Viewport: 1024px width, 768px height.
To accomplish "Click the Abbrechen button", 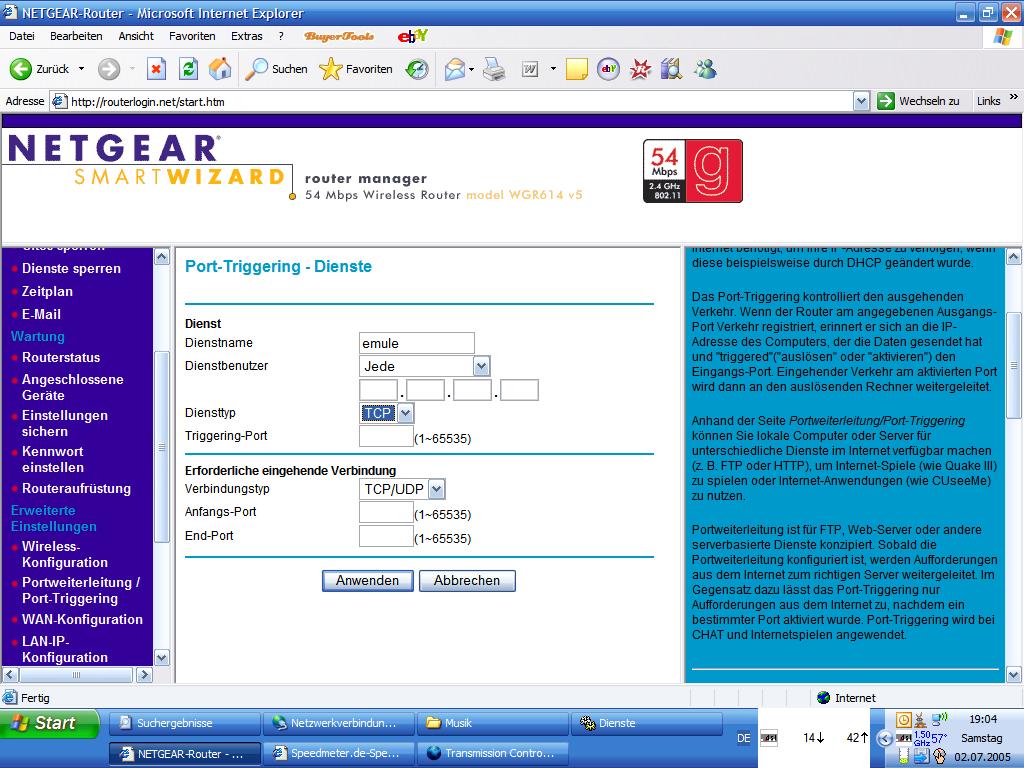I will (467, 581).
